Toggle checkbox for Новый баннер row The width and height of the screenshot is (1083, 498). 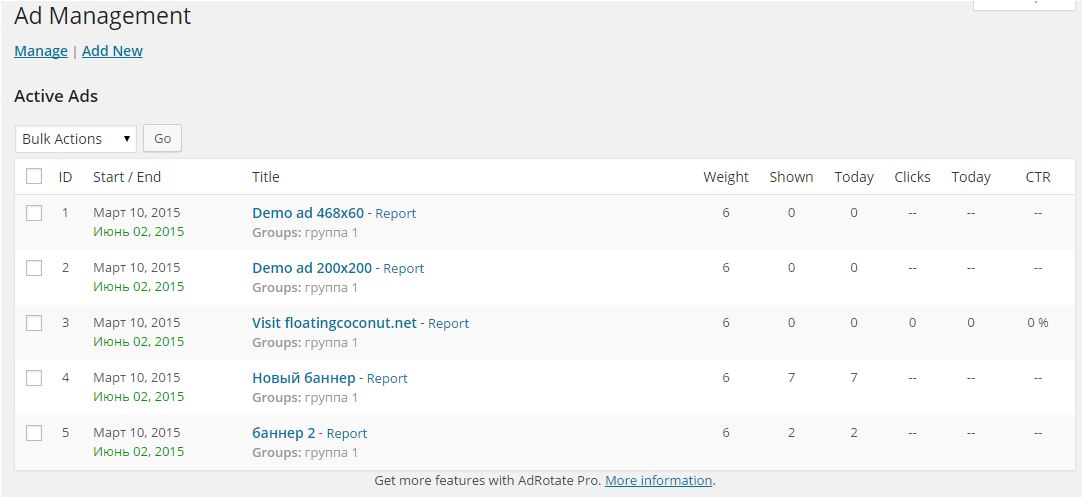pos(34,378)
